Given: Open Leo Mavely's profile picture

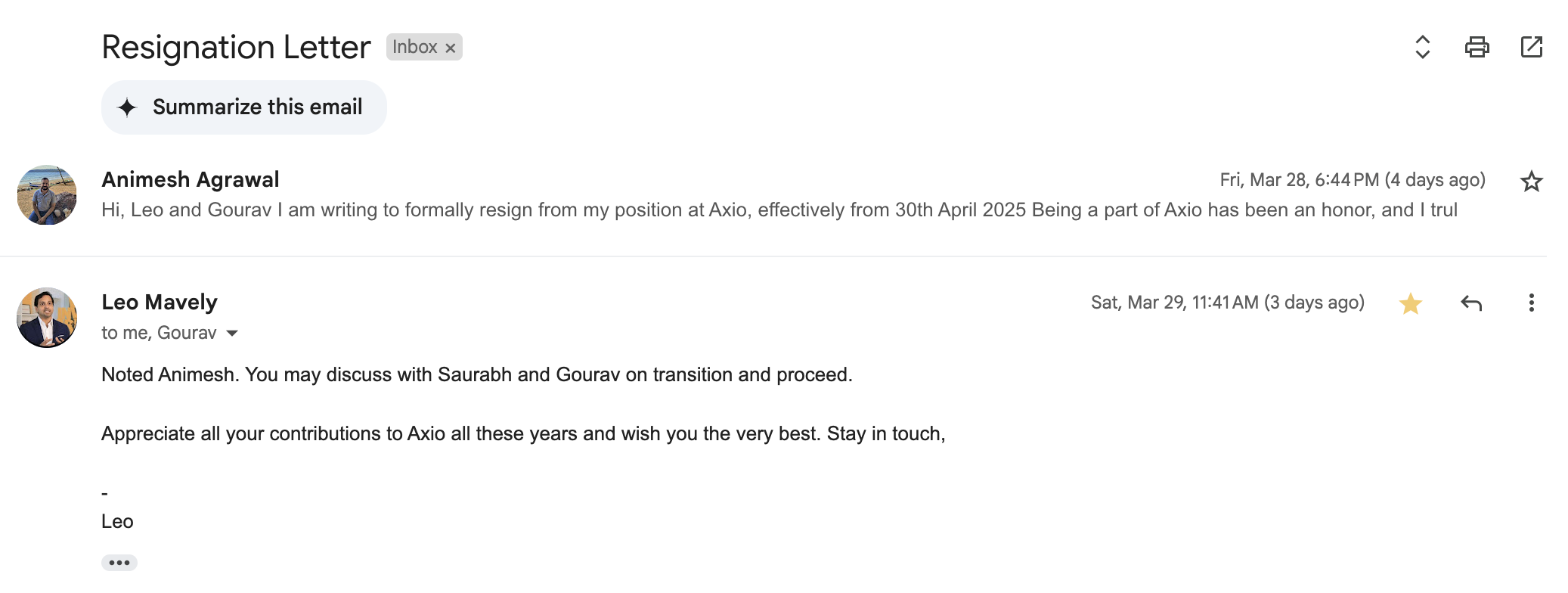Looking at the screenshot, I should pyautogui.click(x=47, y=318).
